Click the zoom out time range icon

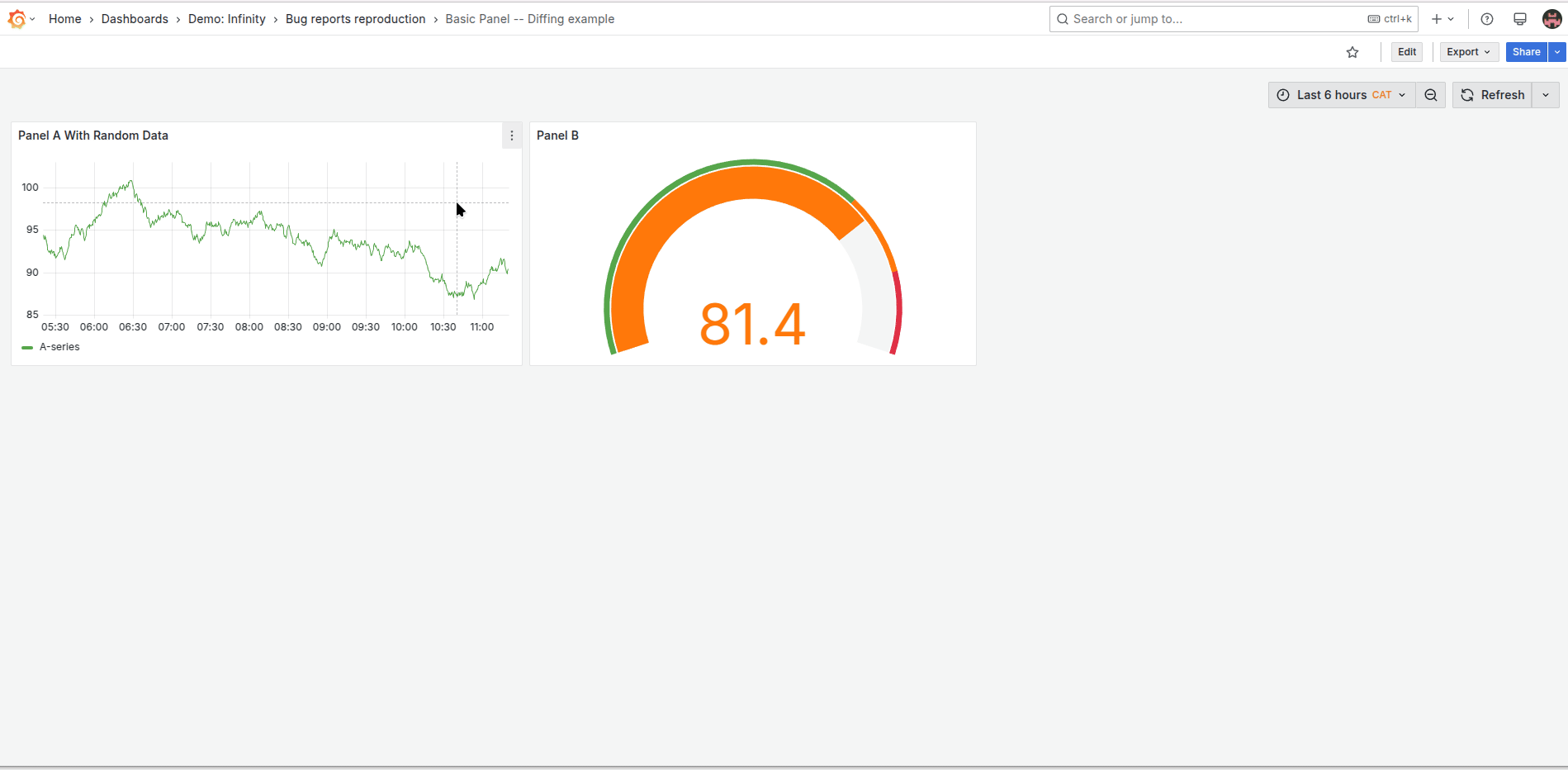point(1431,95)
